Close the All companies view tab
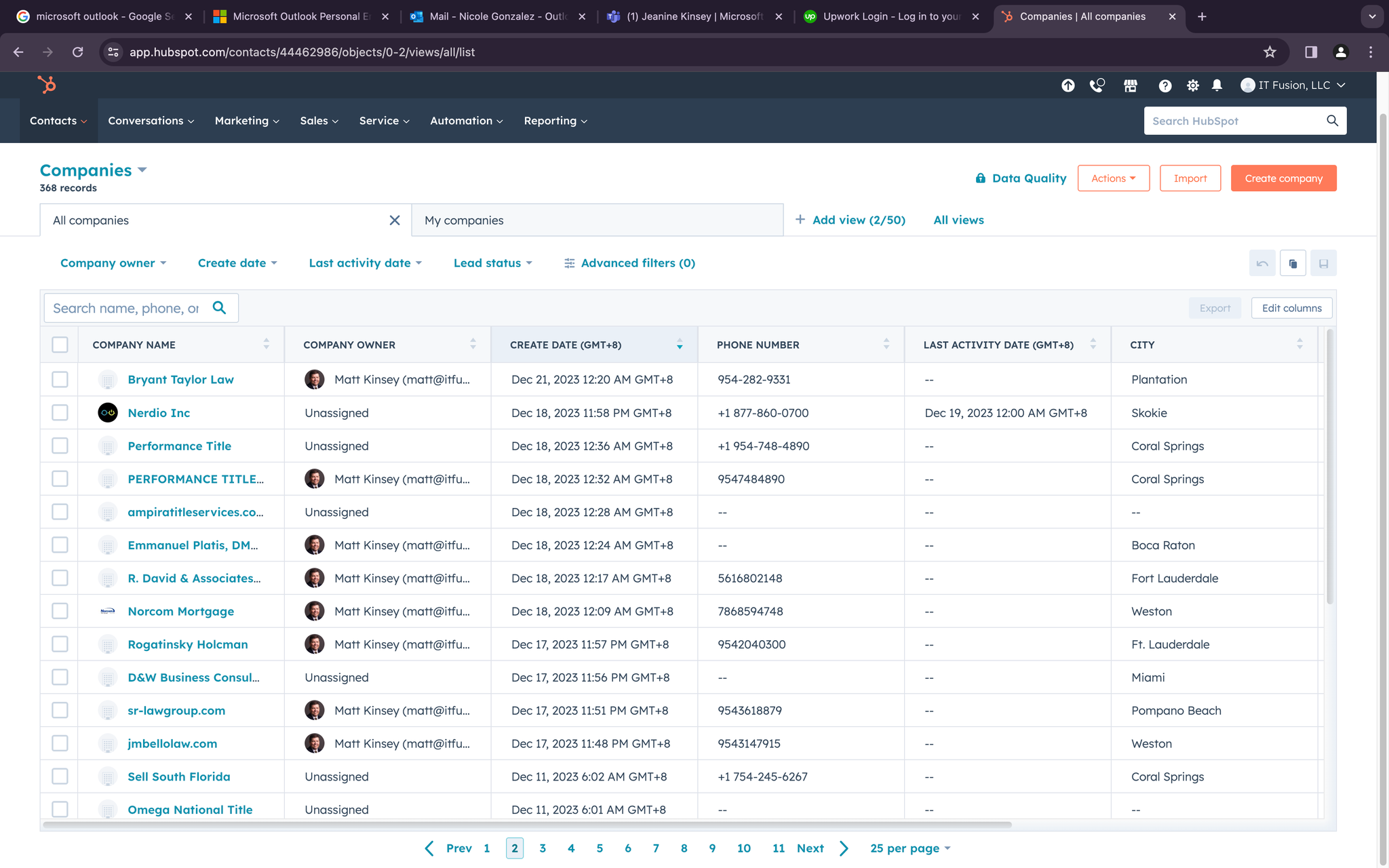The height and width of the screenshot is (868, 1389). [x=395, y=220]
